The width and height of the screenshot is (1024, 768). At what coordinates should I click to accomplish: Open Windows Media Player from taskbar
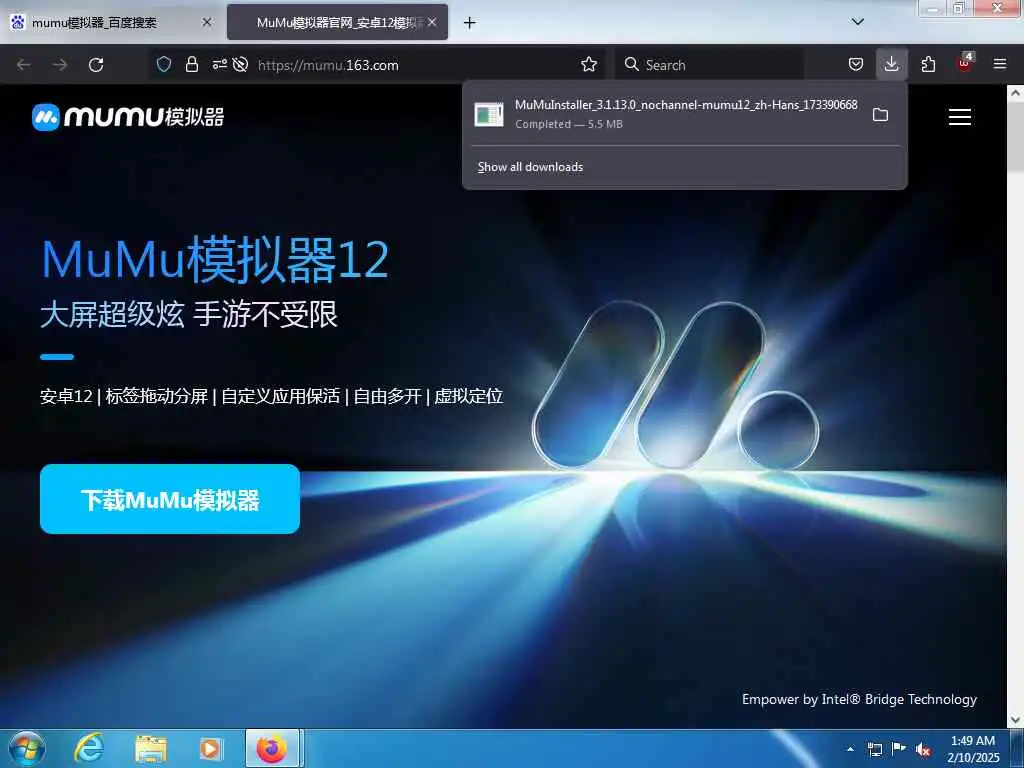210,748
